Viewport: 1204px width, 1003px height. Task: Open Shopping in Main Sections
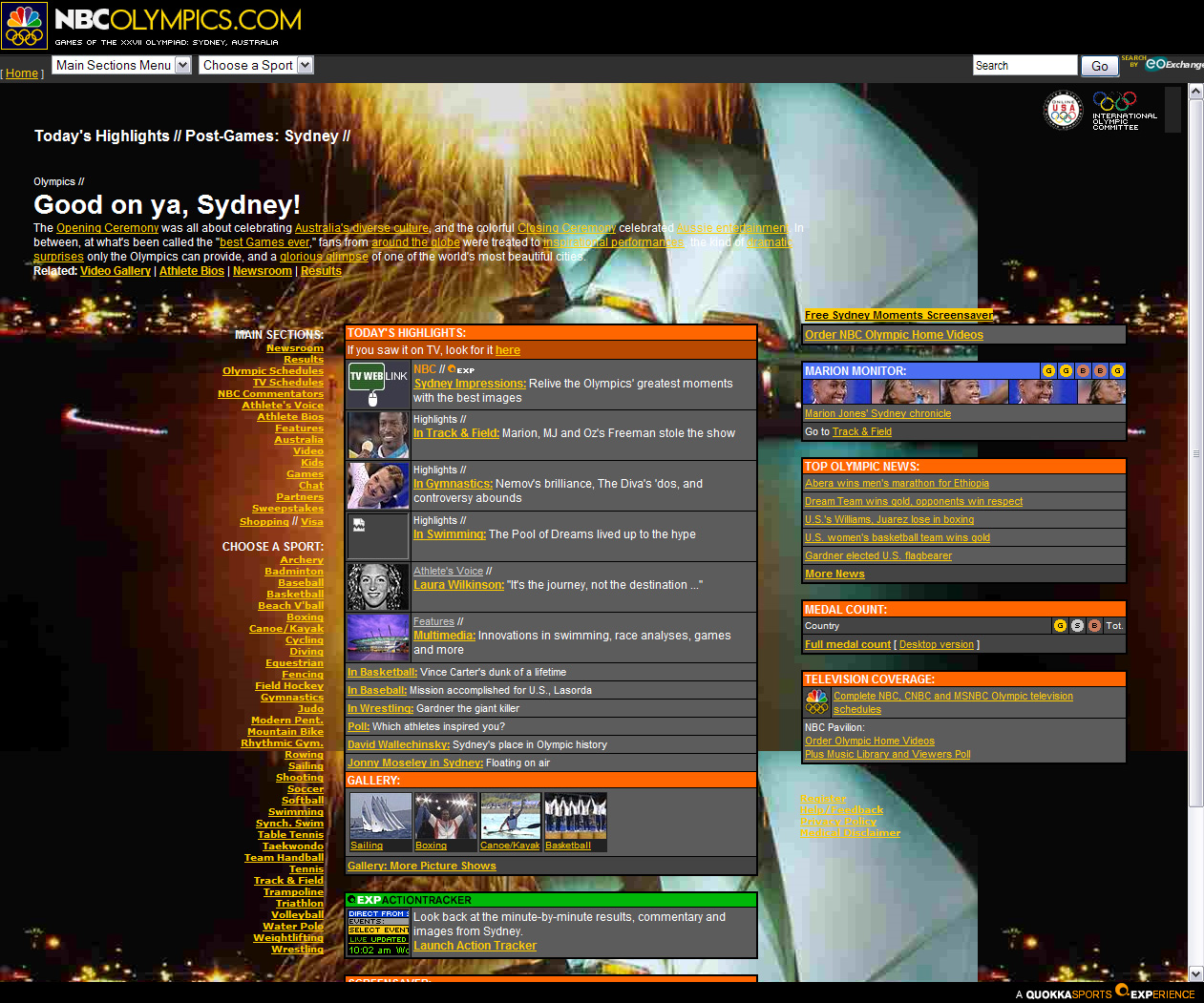pyautogui.click(x=264, y=522)
